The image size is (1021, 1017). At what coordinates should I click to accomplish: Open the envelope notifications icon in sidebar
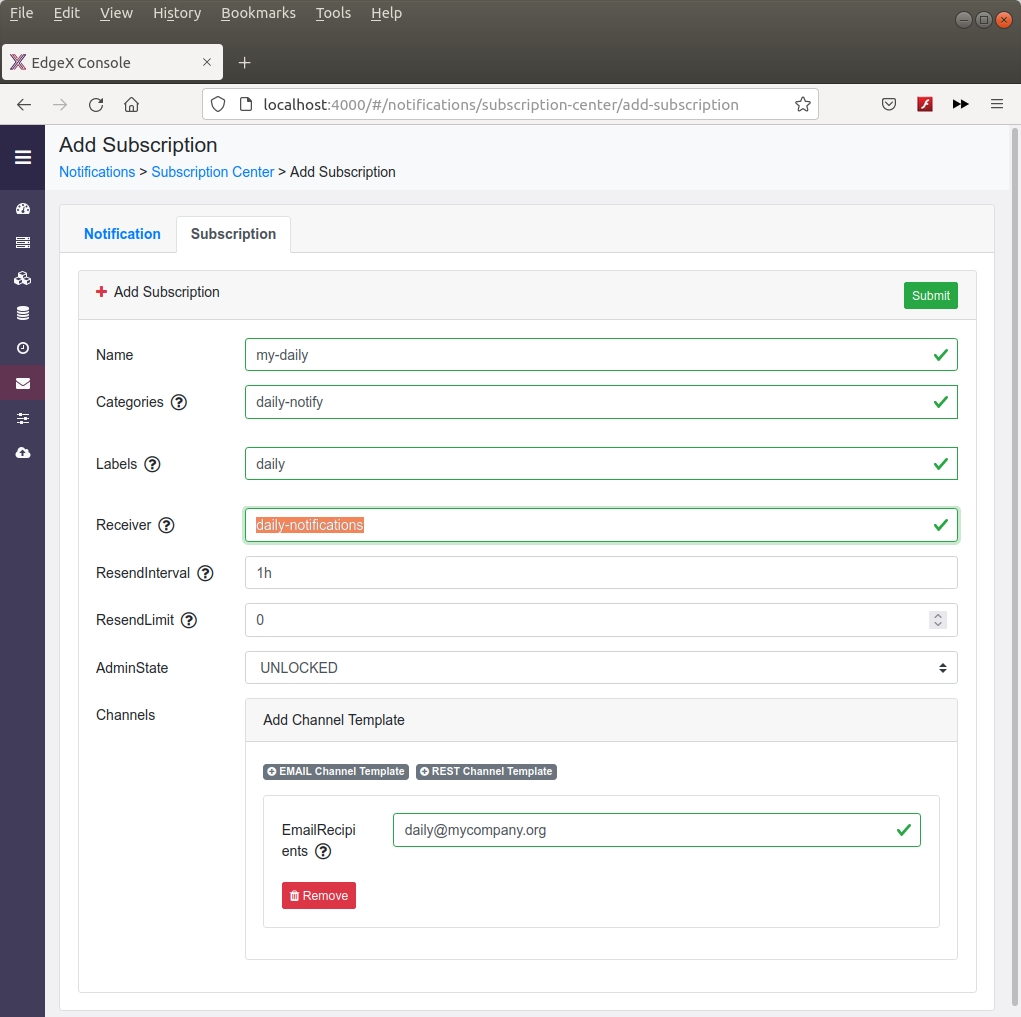23,383
